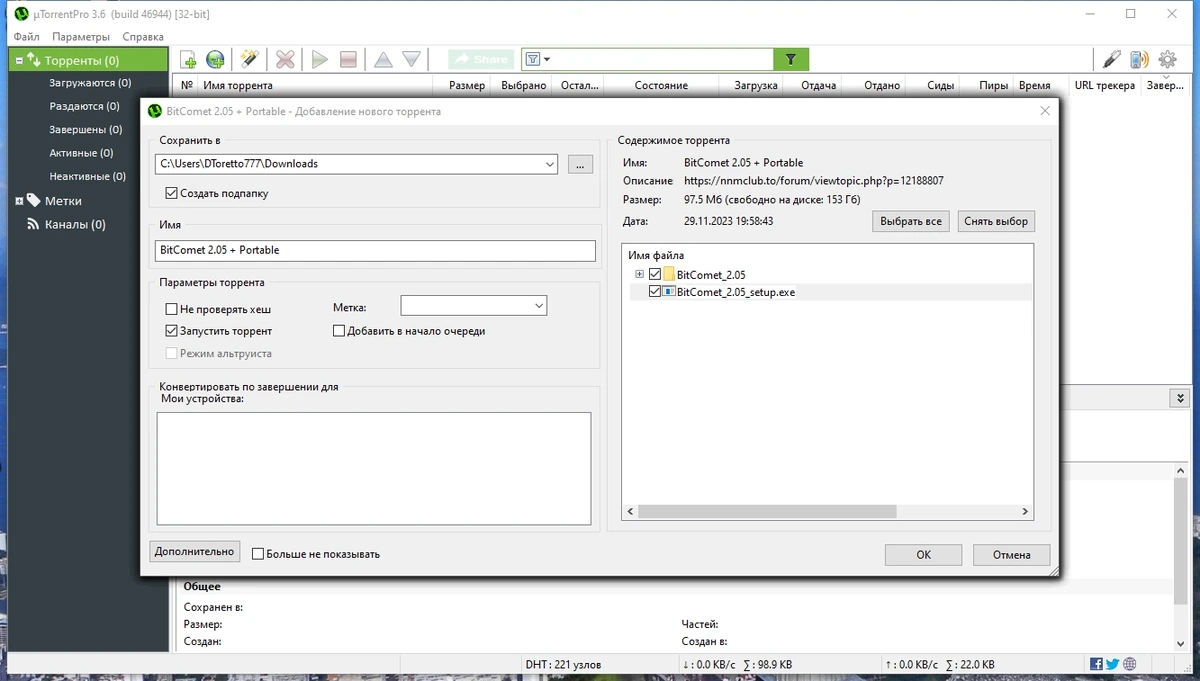Viewport: 1200px width, 681px height.
Task: Click the Имя torrent name input field
Action: point(375,251)
